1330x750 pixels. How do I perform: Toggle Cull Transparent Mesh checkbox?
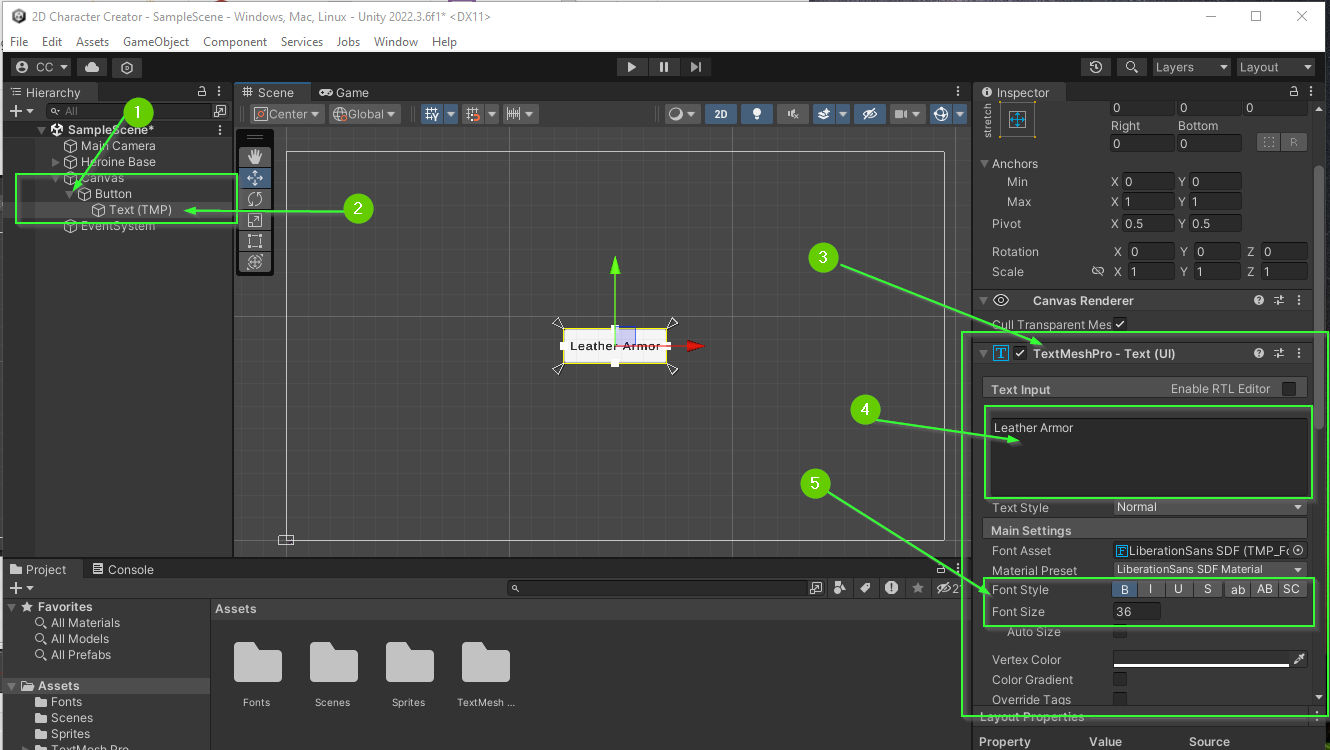(1120, 324)
